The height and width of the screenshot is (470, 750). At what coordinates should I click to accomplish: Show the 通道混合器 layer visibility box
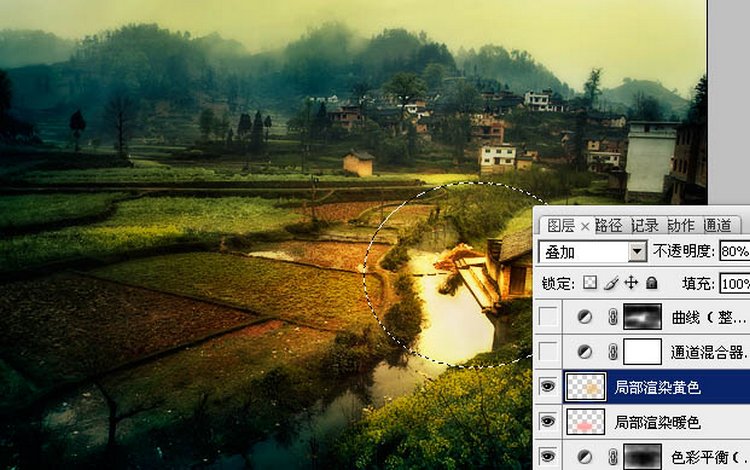548,352
